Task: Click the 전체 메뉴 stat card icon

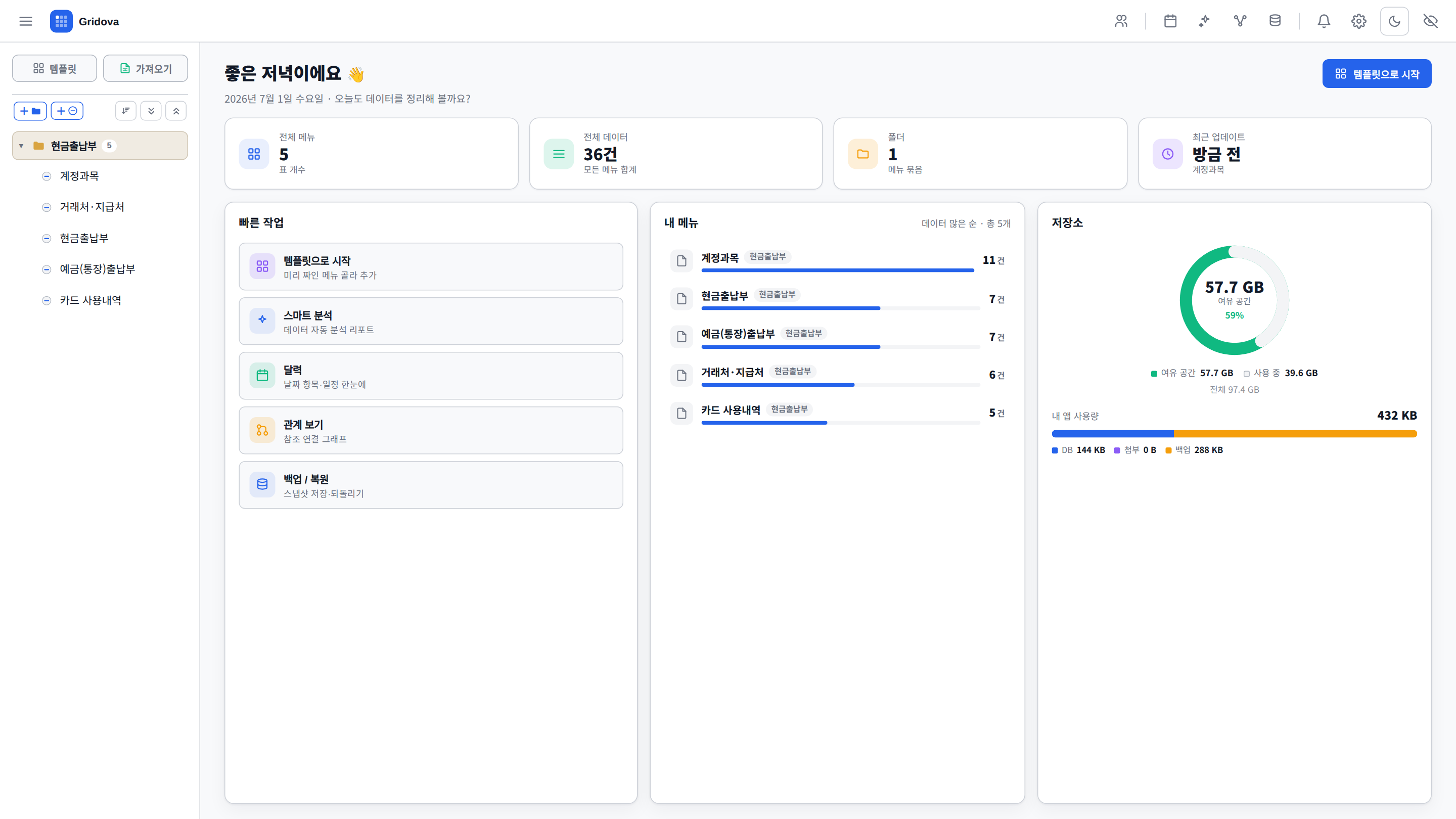Action: click(254, 154)
